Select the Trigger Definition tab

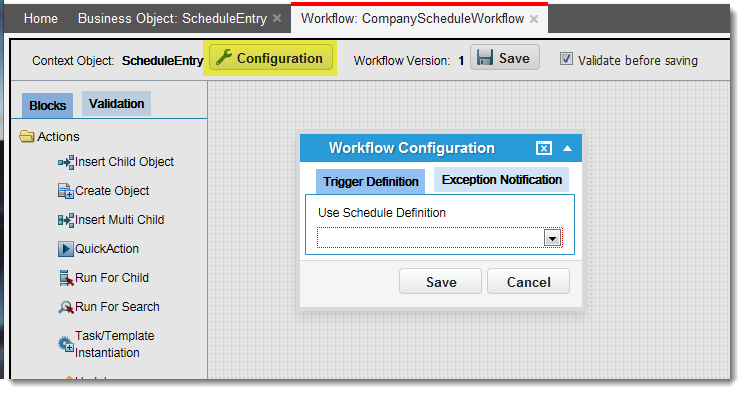coord(371,182)
